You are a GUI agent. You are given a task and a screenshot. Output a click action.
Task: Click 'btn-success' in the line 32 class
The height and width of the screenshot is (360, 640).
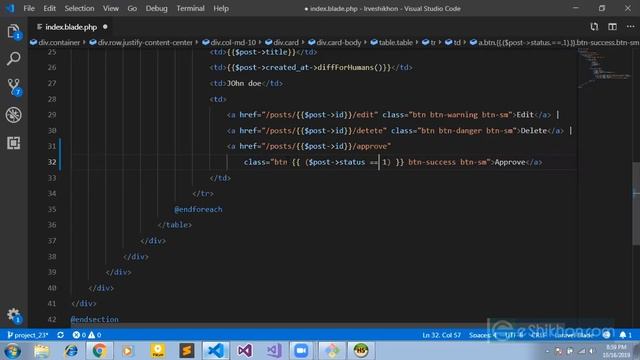(x=432, y=162)
